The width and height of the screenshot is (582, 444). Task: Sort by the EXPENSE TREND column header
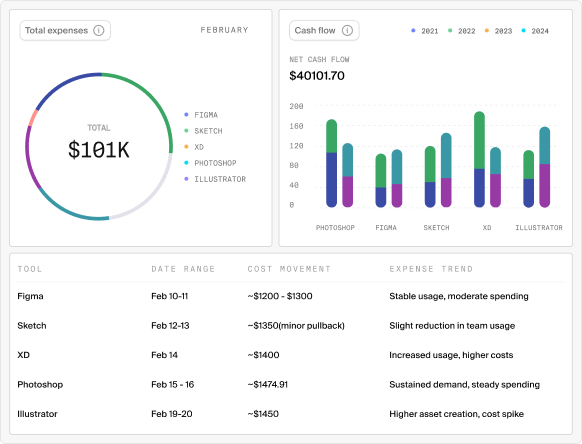[431, 269]
